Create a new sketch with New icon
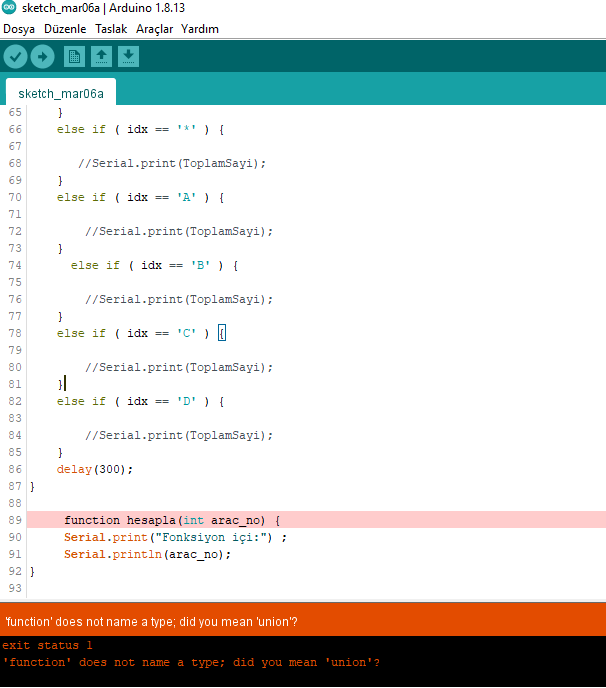Viewport: 606px width, 688px height. 74,57
